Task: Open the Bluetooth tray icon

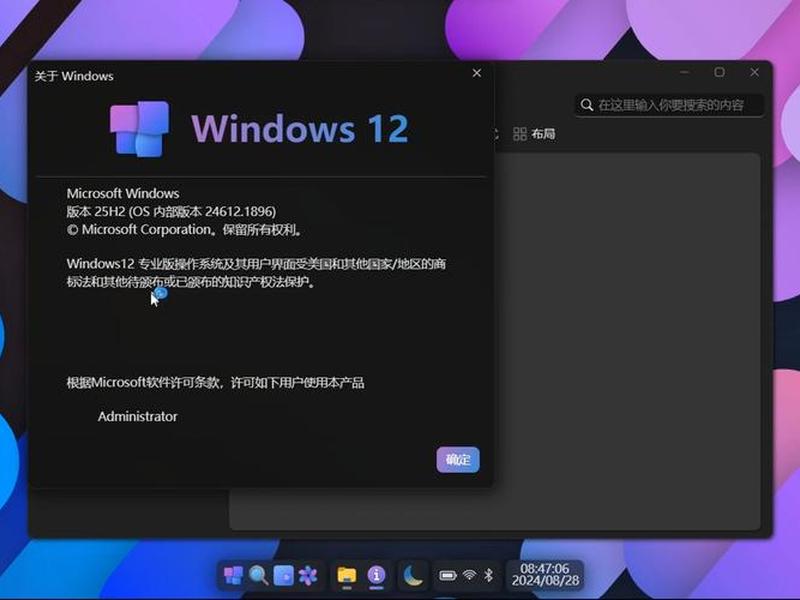Action: 488,576
